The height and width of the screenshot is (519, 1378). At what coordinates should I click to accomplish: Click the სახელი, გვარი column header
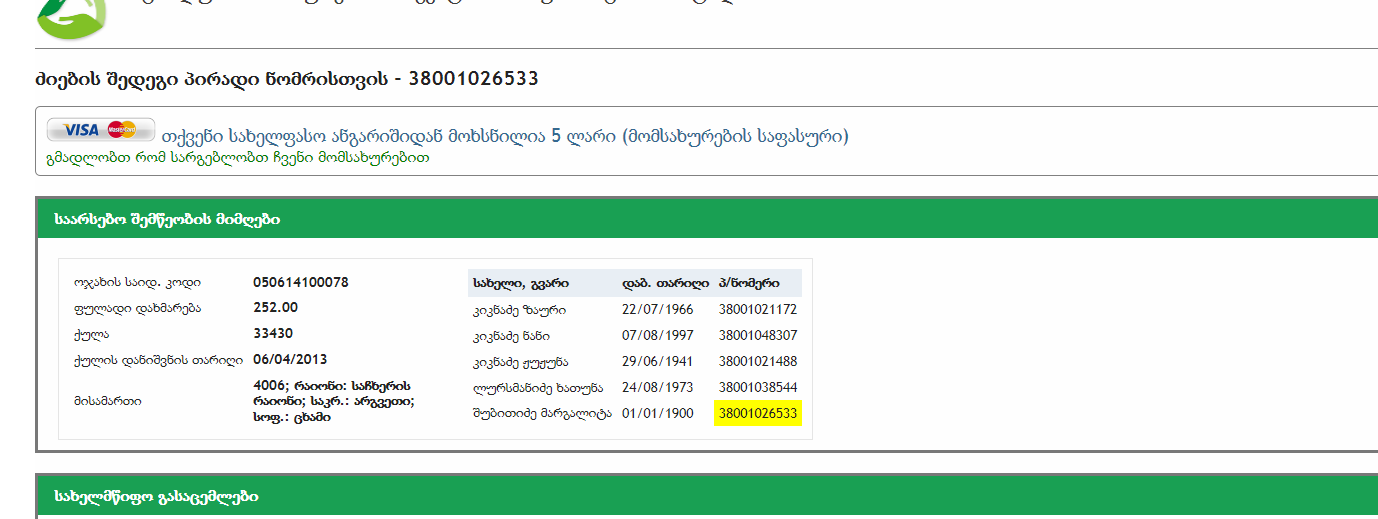(521, 284)
